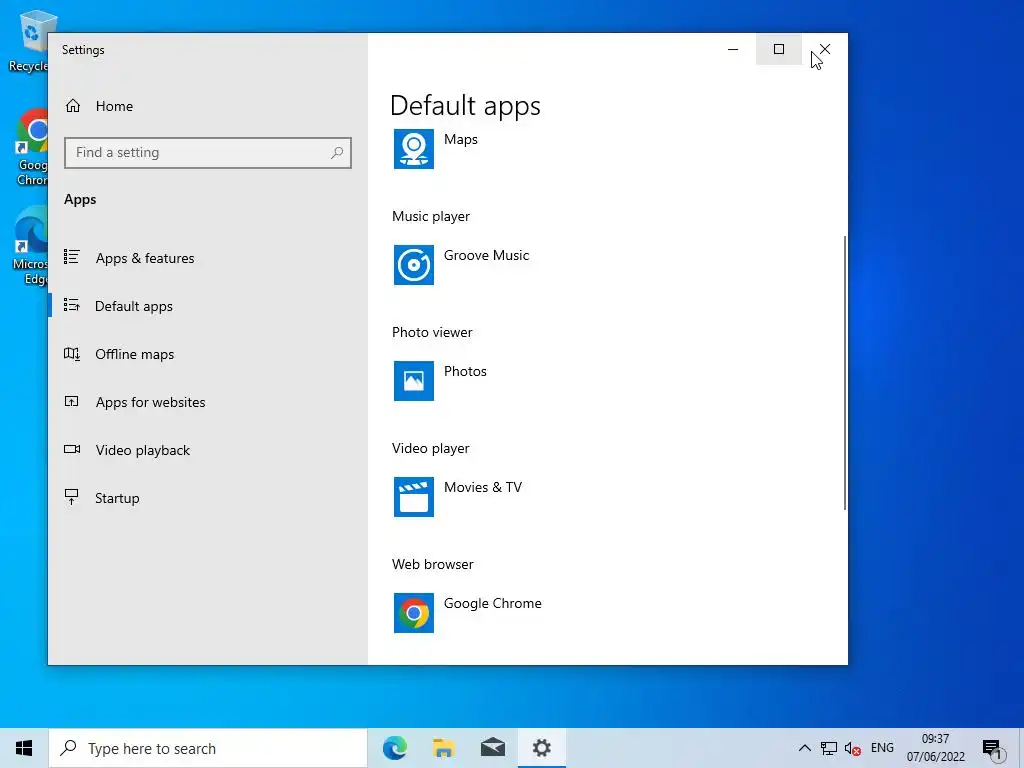1024x768 pixels.
Task: Click the ENG language indicator
Action: [882, 748]
